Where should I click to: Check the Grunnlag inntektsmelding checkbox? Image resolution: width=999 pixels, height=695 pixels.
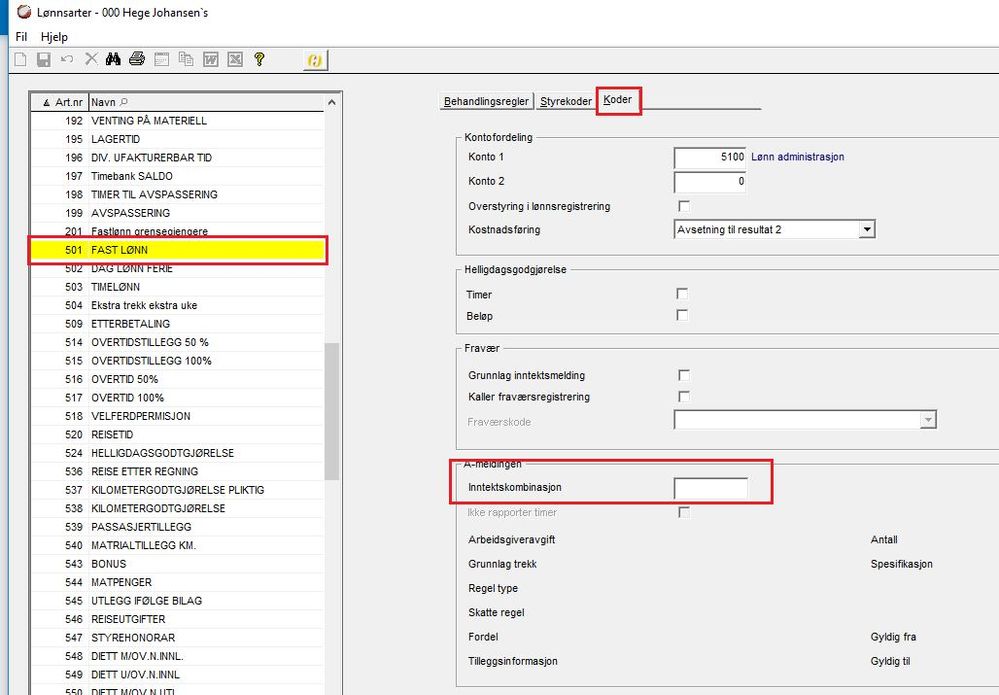684,375
